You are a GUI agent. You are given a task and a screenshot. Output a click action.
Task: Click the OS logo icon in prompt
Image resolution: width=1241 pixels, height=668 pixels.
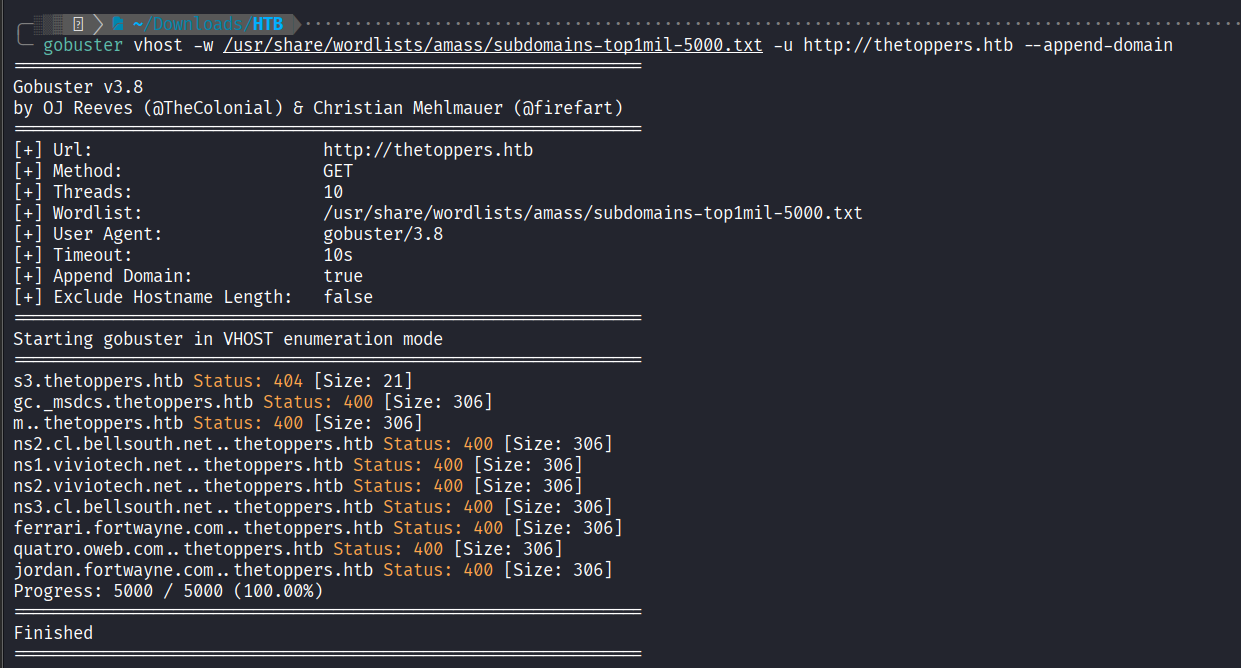[78, 24]
